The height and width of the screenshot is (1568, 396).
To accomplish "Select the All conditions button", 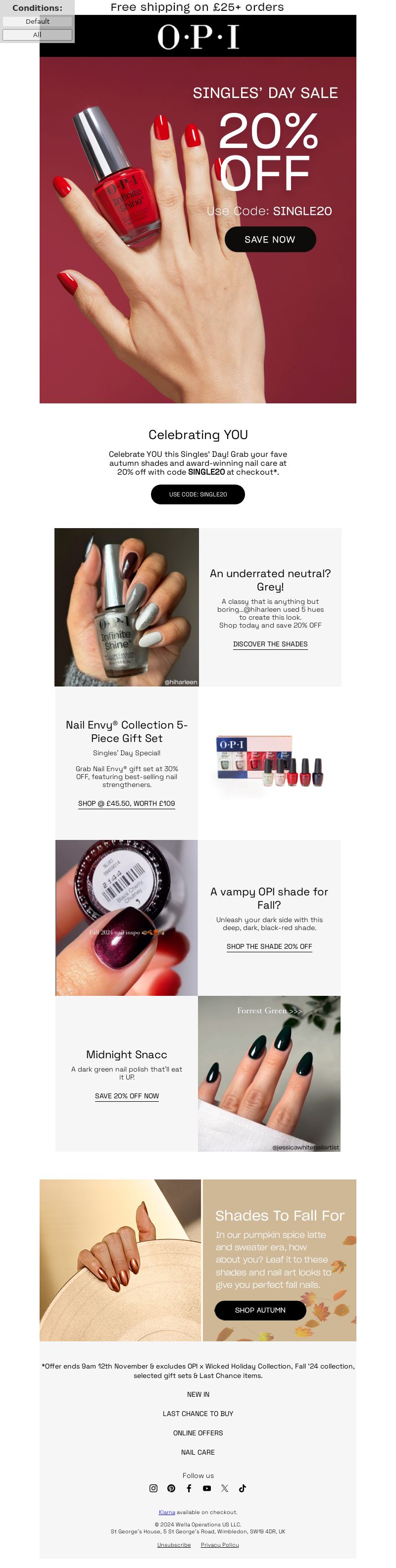I will click(37, 35).
